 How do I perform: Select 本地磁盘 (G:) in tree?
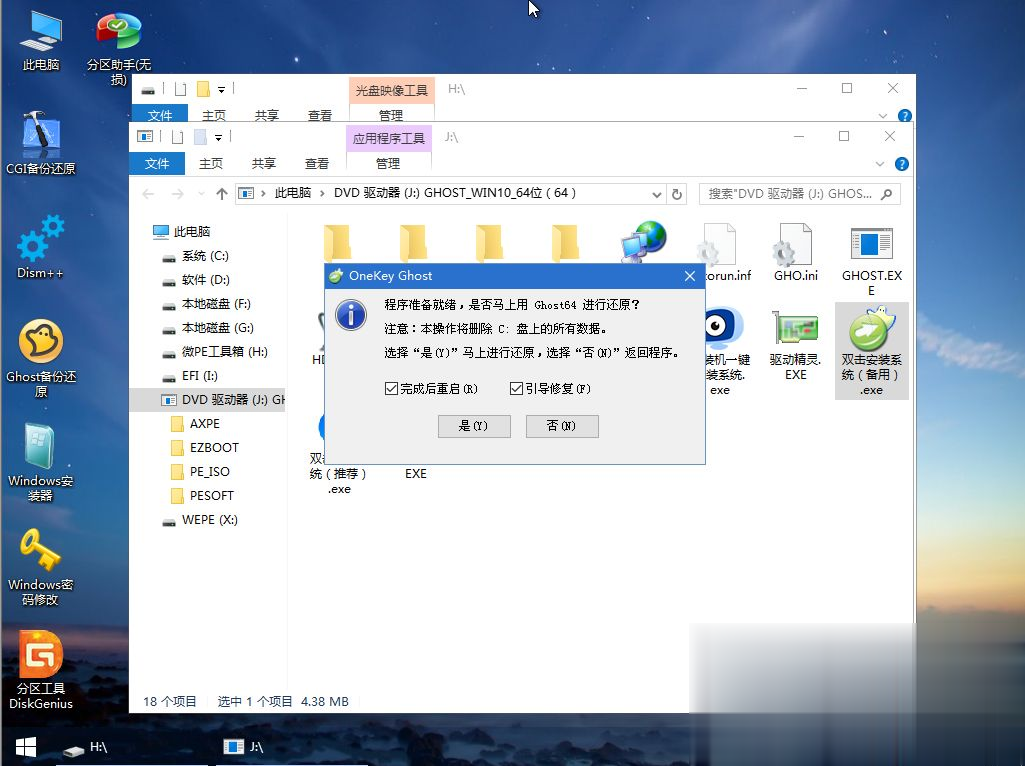pos(218,328)
